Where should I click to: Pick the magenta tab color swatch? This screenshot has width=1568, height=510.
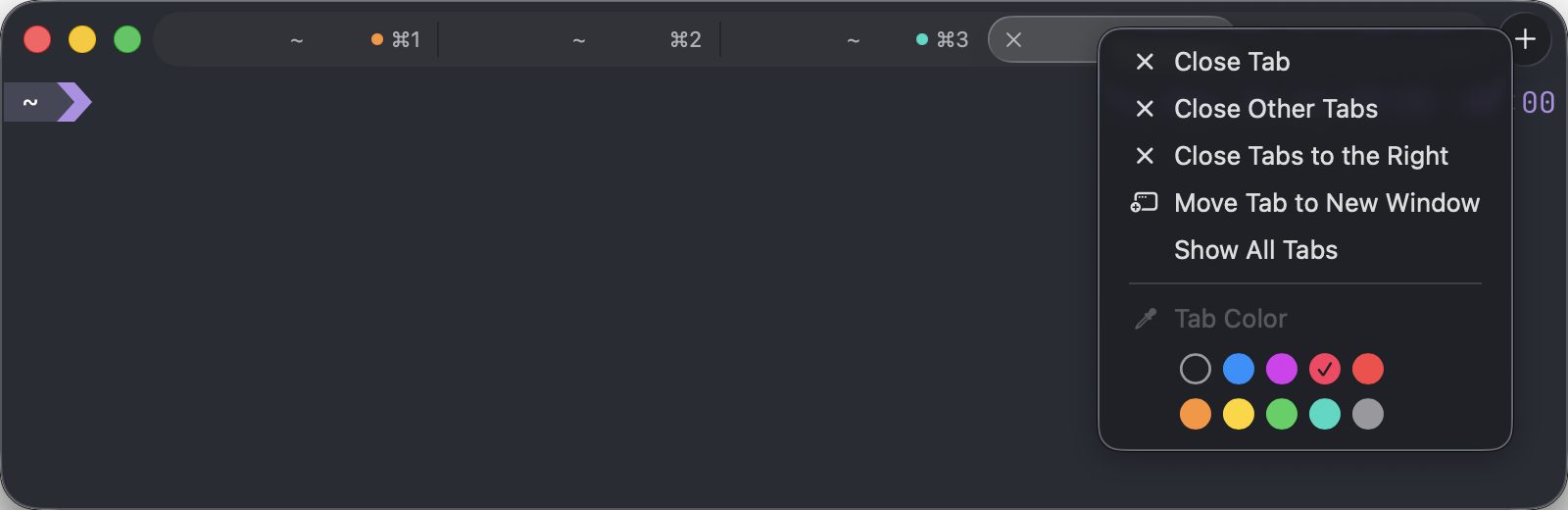[x=1282, y=369]
